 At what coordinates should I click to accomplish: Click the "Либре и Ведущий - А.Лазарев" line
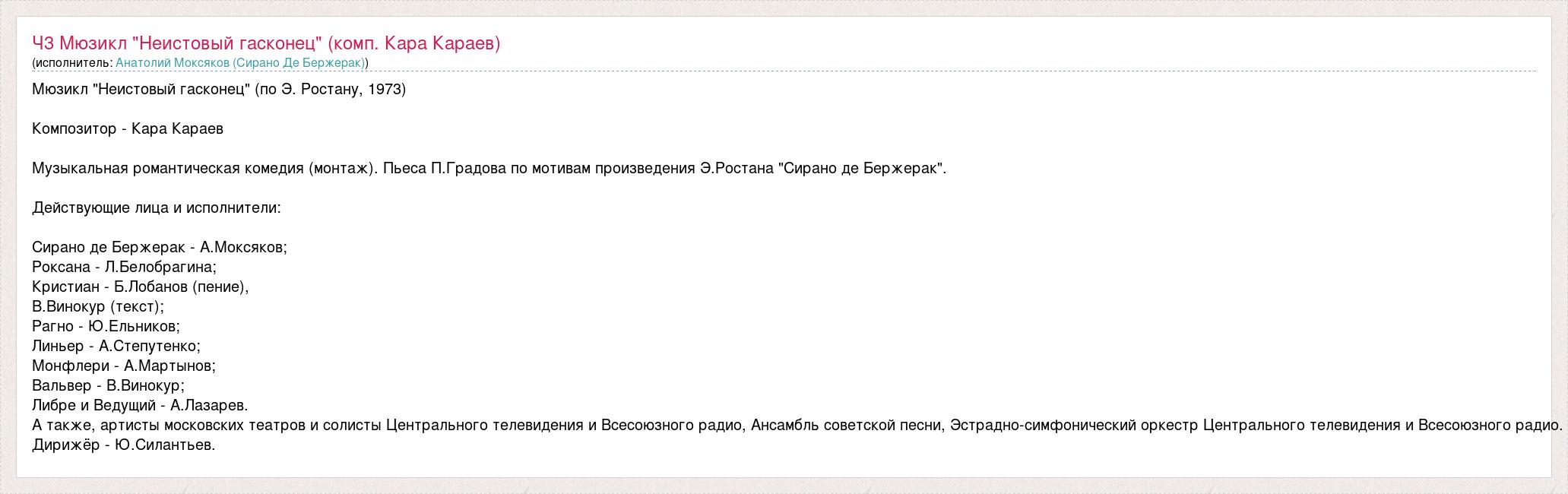pyautogui.click(x=140, y=406)
